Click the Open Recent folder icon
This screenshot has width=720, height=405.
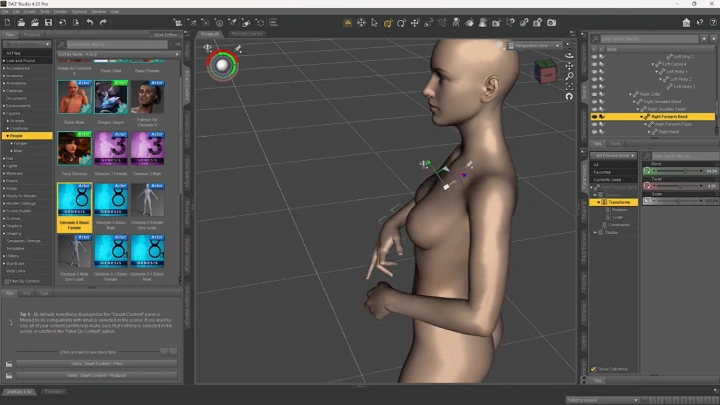tap(34, 22)
